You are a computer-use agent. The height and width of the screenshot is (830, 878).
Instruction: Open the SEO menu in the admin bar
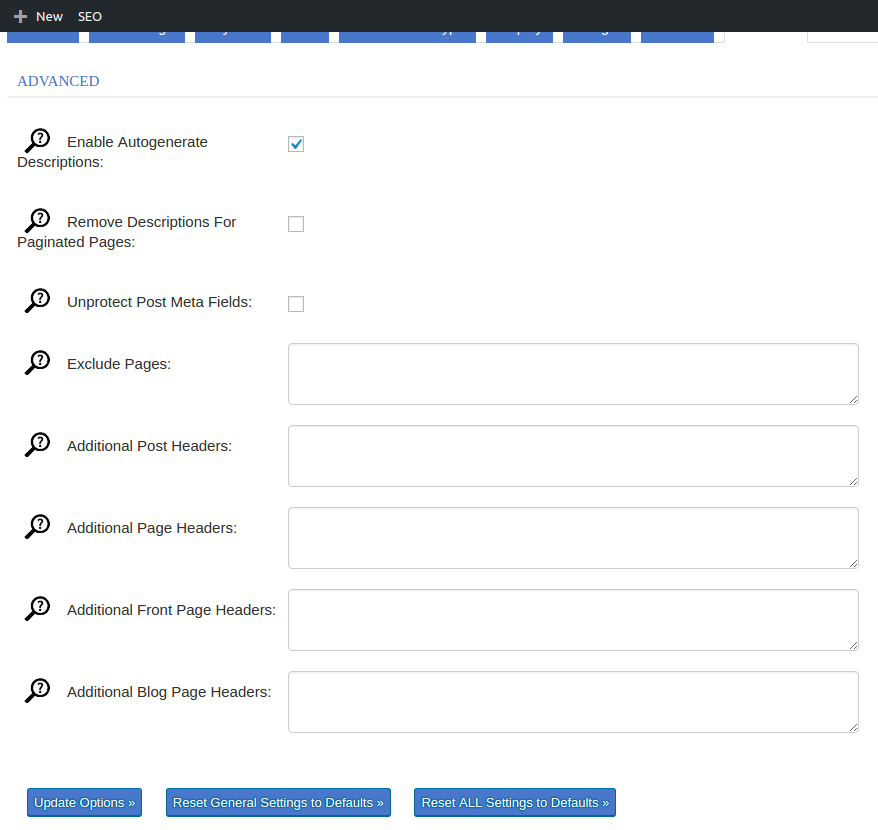coord(90,16)
